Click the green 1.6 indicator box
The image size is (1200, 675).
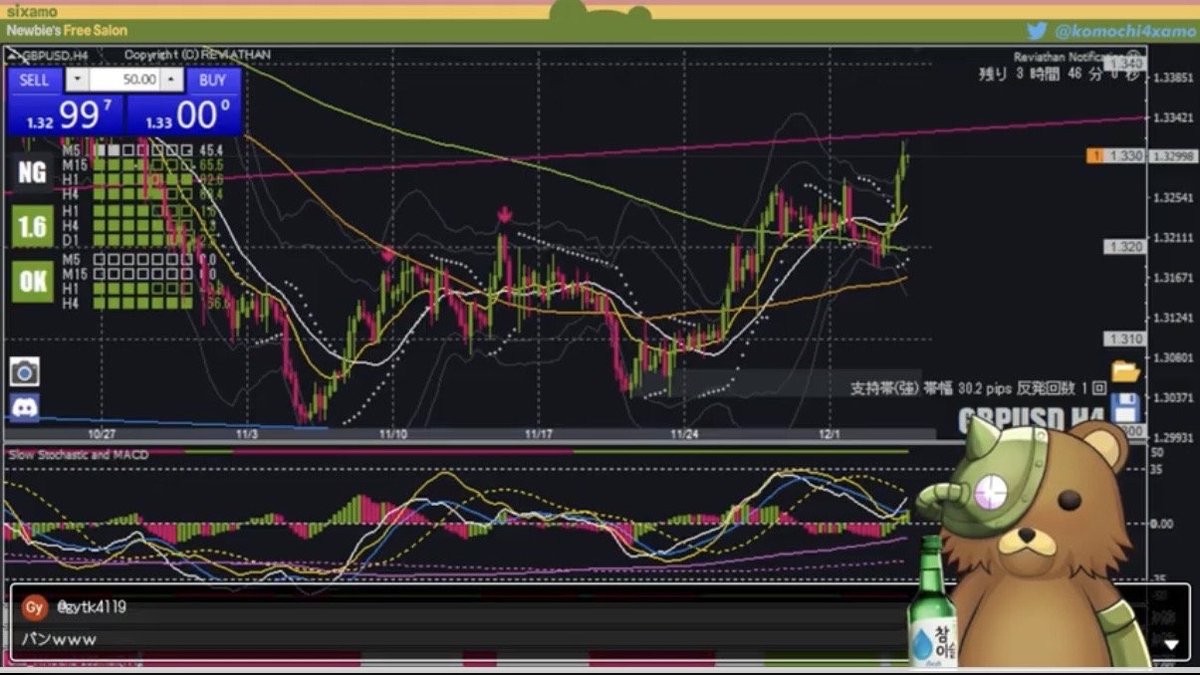point(32,227)
